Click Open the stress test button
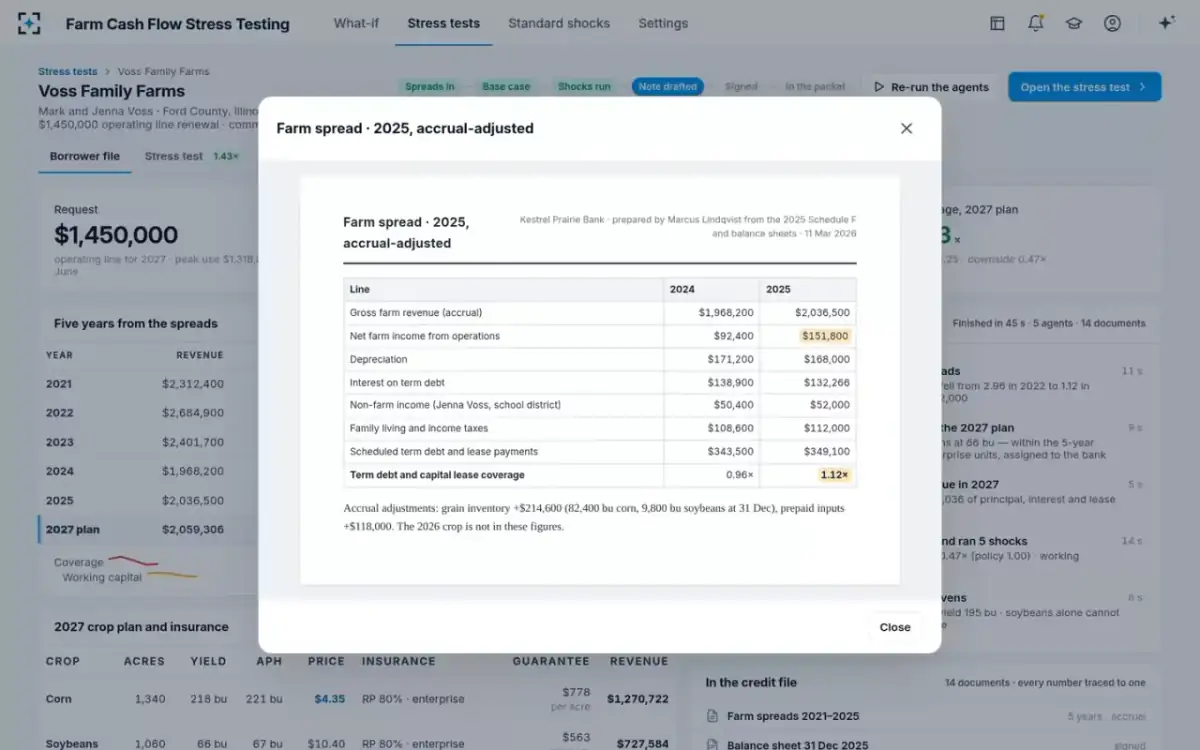Screen dimensions: 1200x750 [1084, 87]
